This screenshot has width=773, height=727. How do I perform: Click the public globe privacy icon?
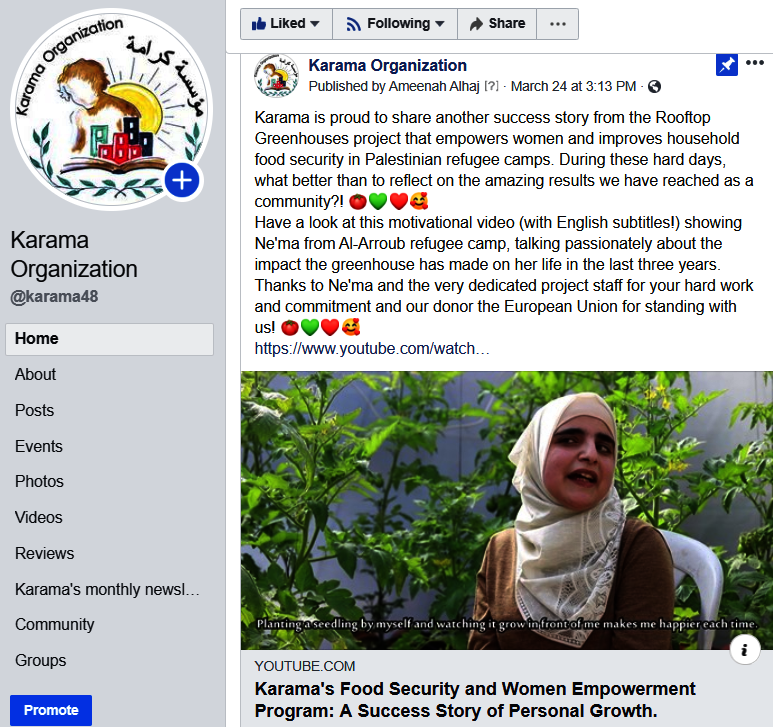point(654,87)
